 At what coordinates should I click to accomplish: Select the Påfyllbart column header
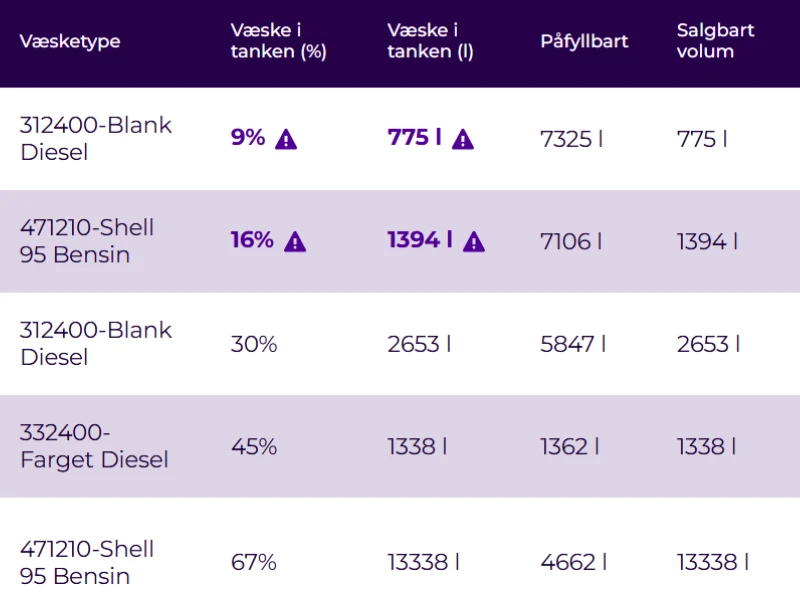[584, 41]
